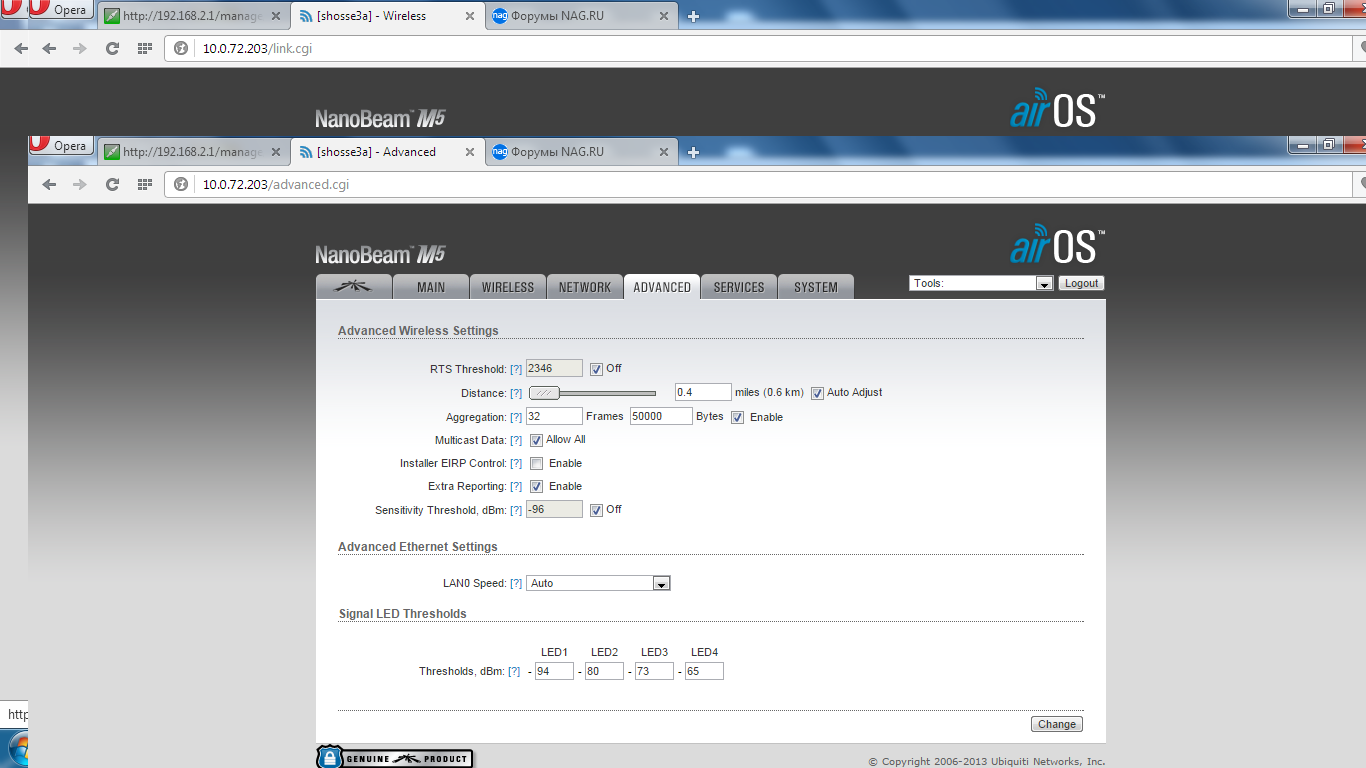Click the Distance slider handle
The image size is (1366, 768).
(544, 393)
